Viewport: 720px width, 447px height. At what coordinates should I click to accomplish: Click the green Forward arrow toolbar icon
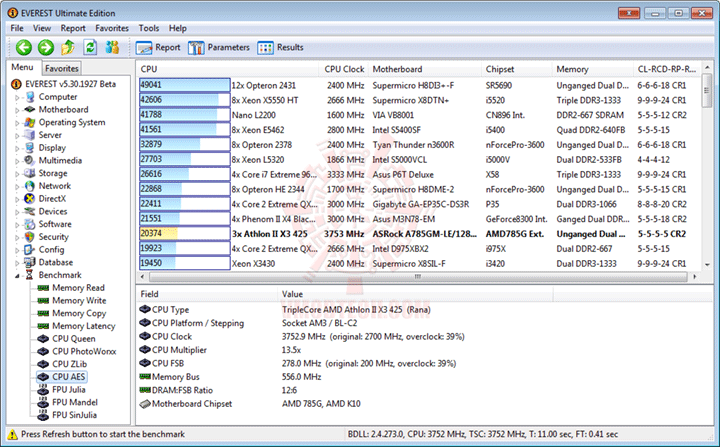[46, 47]
